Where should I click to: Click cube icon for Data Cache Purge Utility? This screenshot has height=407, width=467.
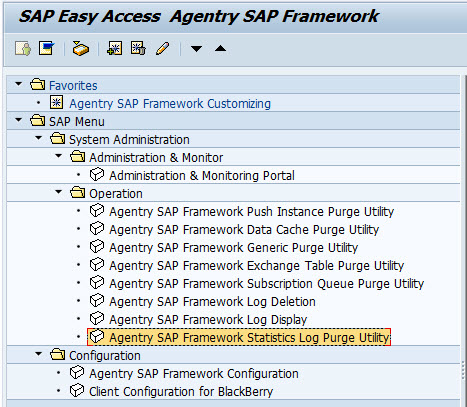[97, 228]
